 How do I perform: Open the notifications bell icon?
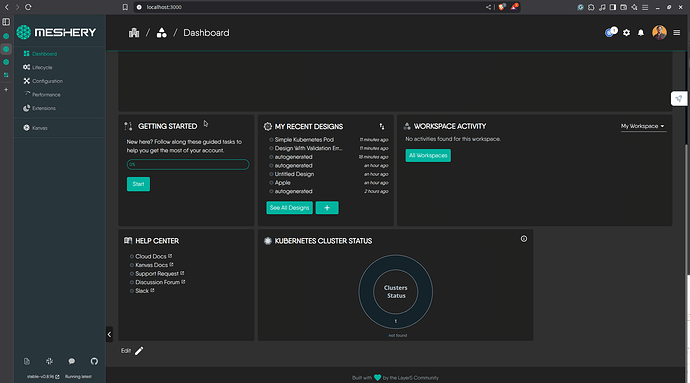[x=641, y=33]
